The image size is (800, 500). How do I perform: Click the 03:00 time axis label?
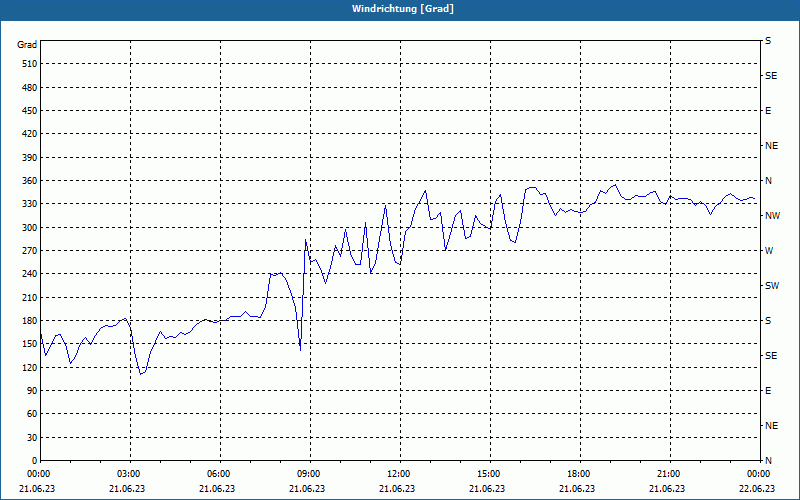click(x=131, y=473)
